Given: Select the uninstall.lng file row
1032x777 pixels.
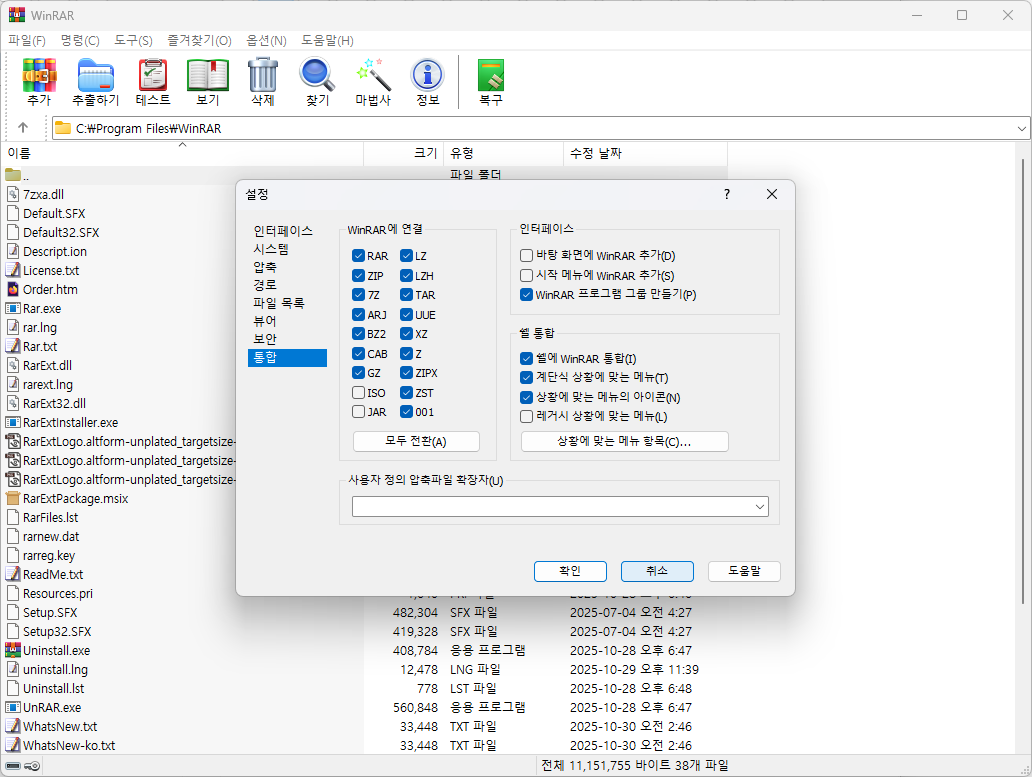Looking at the screenshot, I should tap(364, 670).
